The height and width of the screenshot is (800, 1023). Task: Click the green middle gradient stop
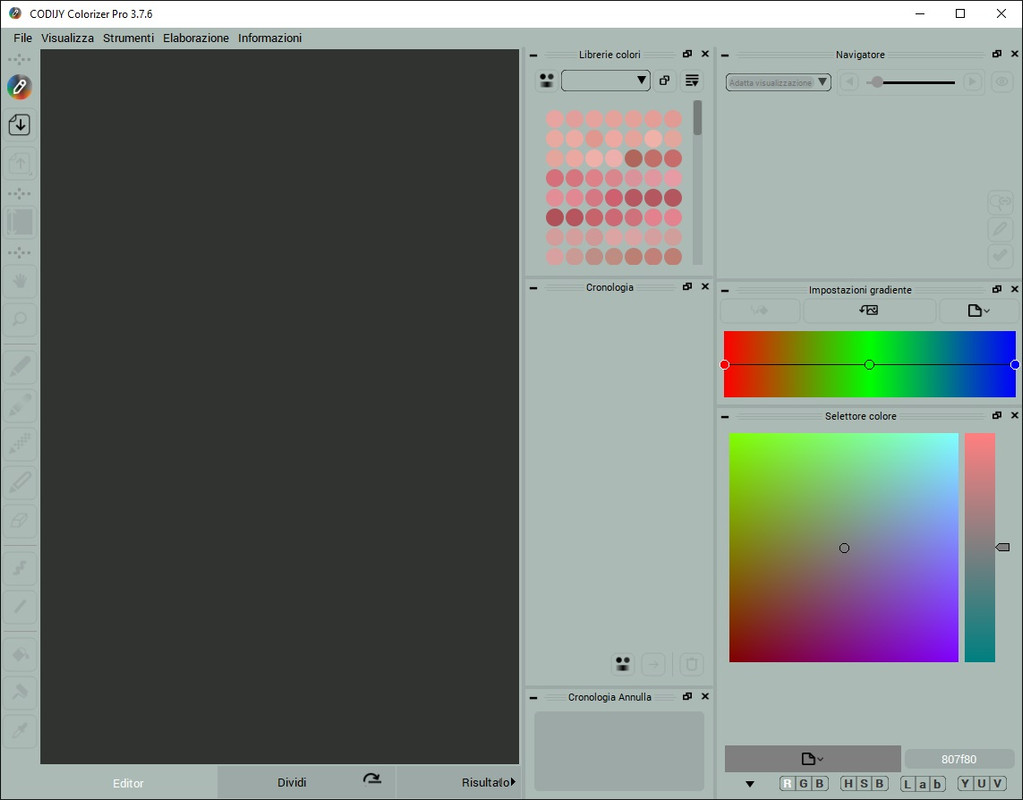pos(869,365)
